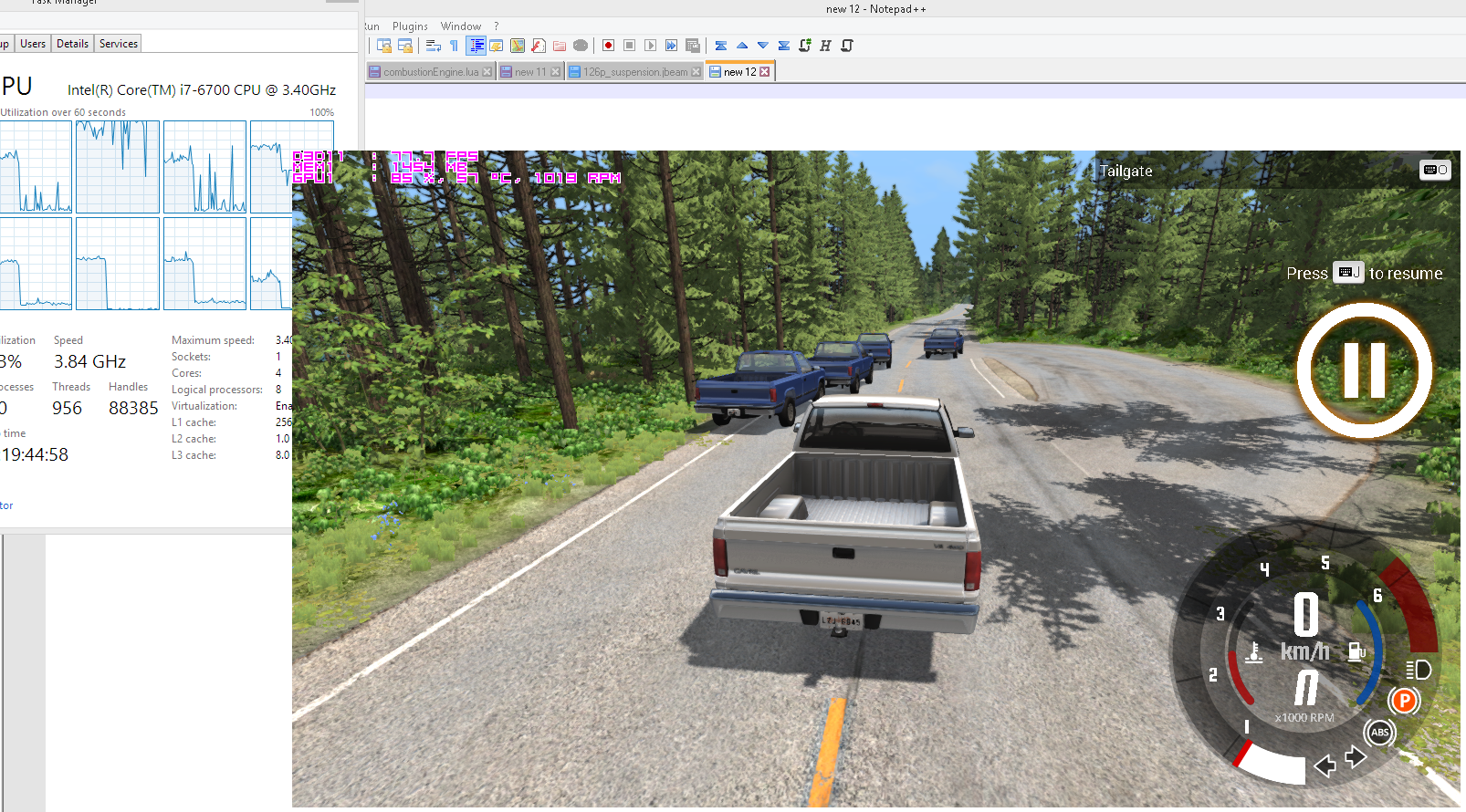
Task: Click the N gear indicator on tachometer
Action: point(1306,688)
